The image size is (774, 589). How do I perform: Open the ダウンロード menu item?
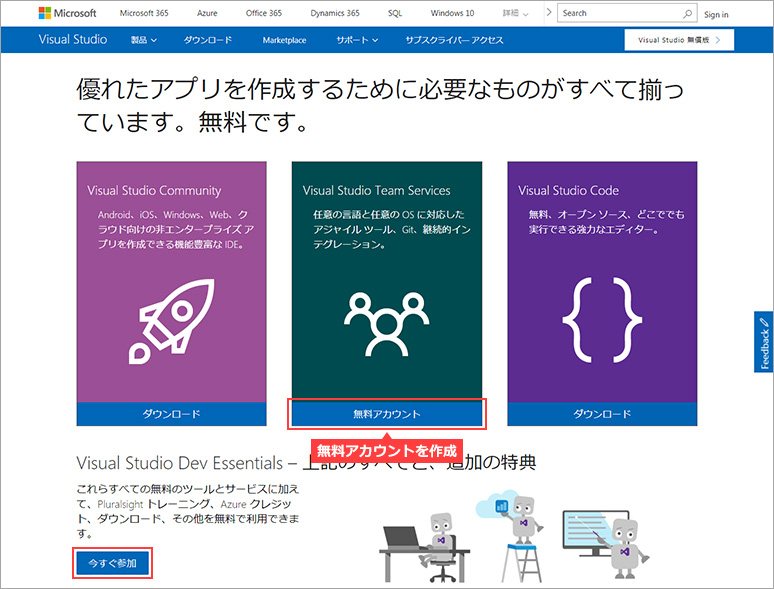[208, 40]
